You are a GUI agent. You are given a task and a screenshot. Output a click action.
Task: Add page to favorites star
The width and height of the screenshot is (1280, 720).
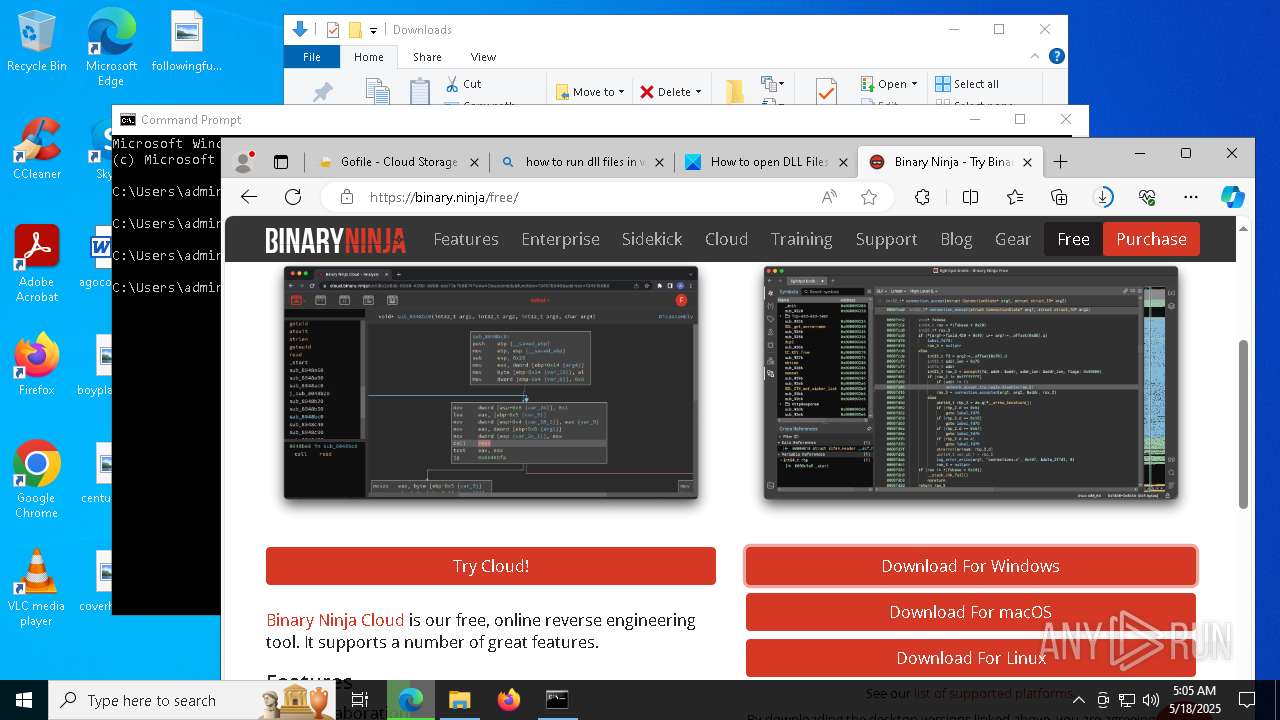point(869,197)
